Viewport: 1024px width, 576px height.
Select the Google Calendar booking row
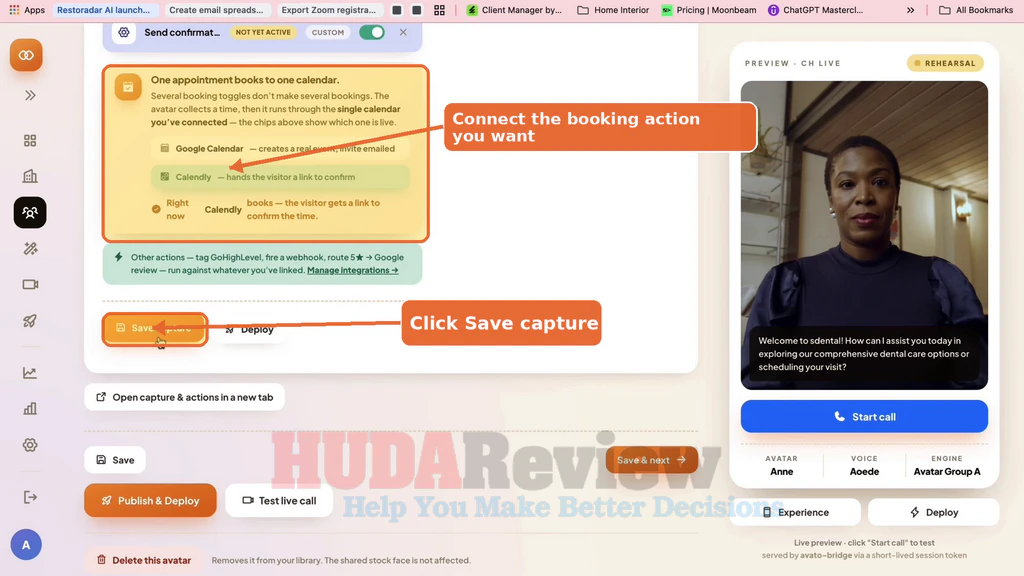[x=280, y=148]
